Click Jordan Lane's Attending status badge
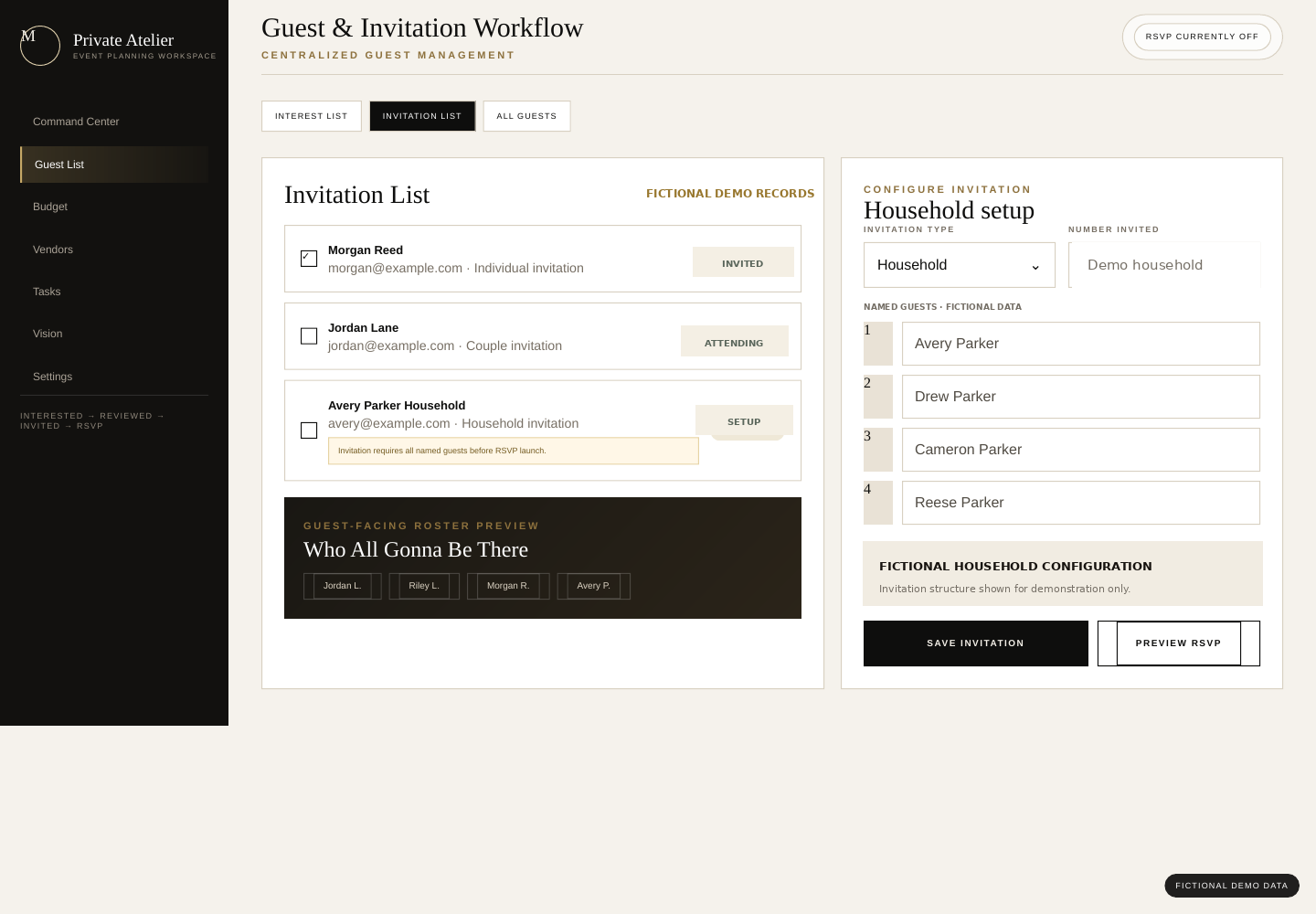This screenshot has height=914, width=1316. pyautogui.click(x=734, y=341)
